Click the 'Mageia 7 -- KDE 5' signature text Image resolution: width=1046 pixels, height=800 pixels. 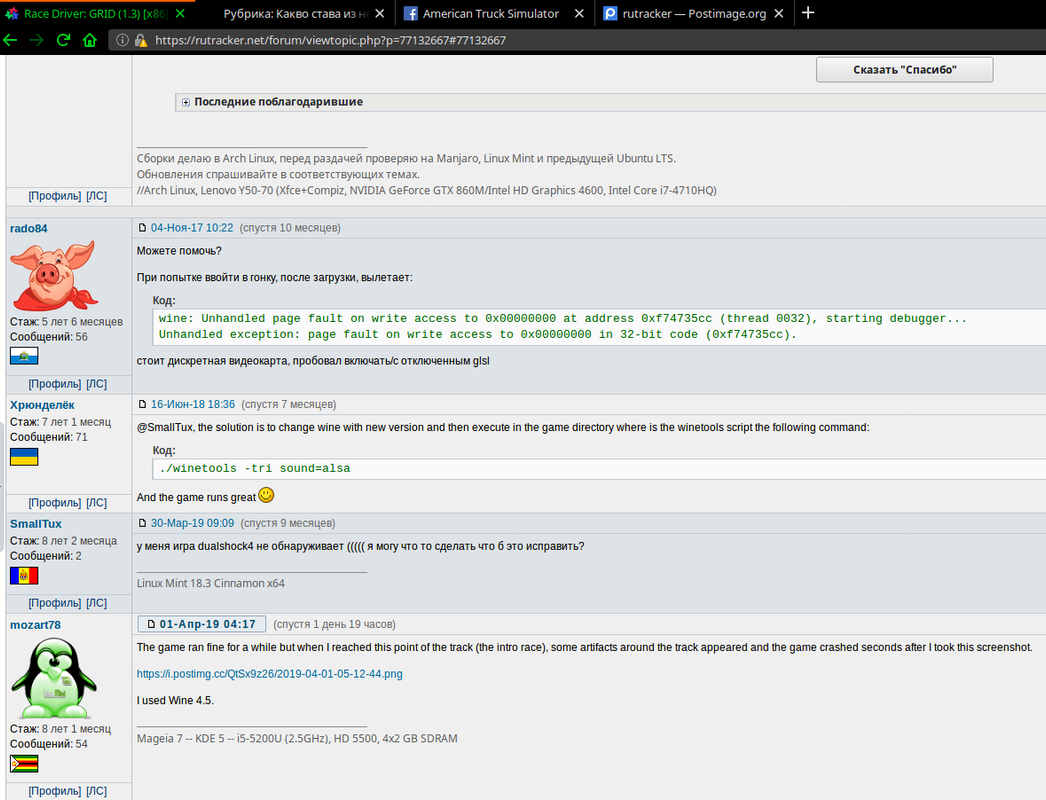pos(297,739)
